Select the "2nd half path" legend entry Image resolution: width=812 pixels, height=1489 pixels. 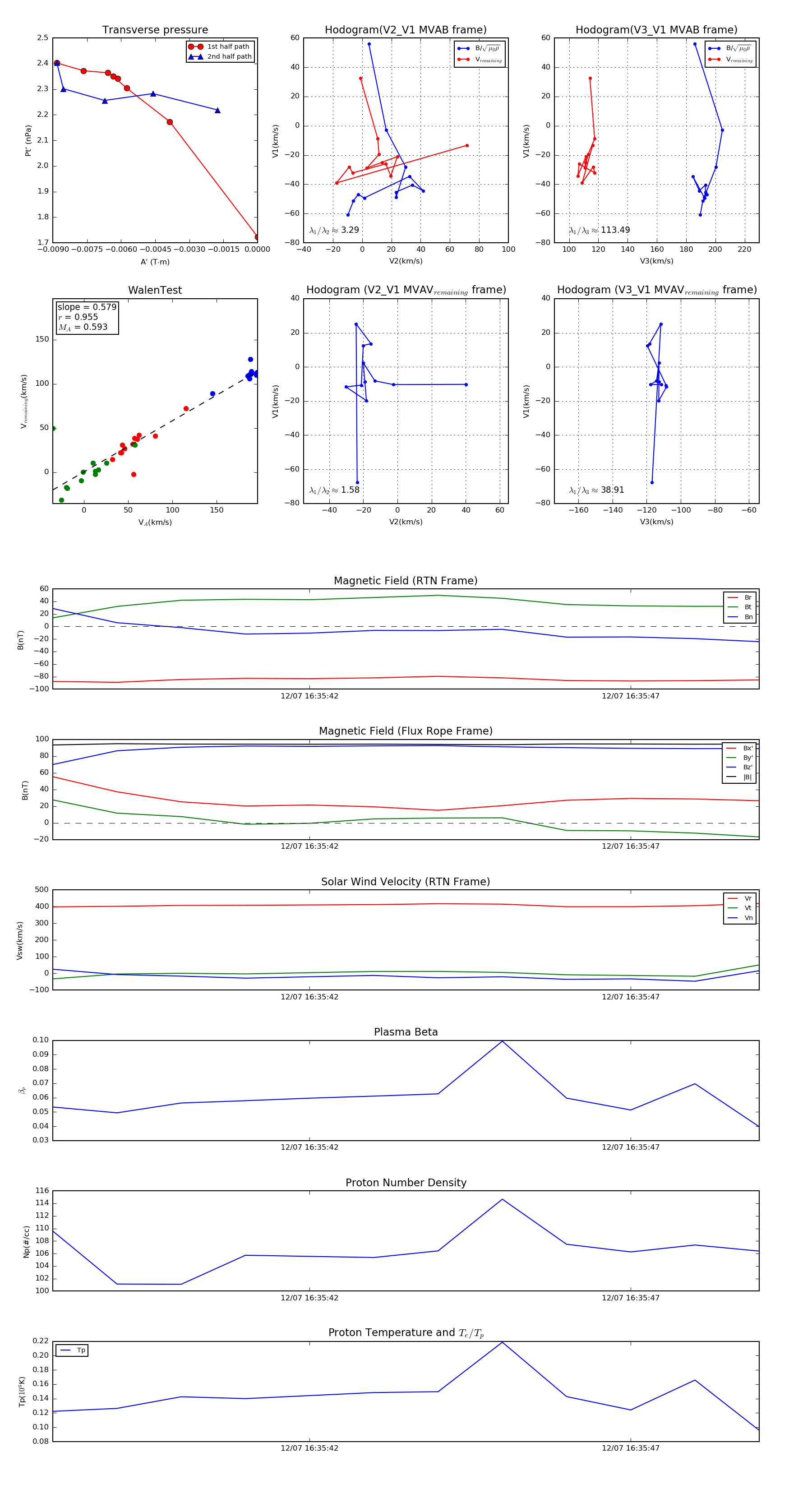coord(220,57)
